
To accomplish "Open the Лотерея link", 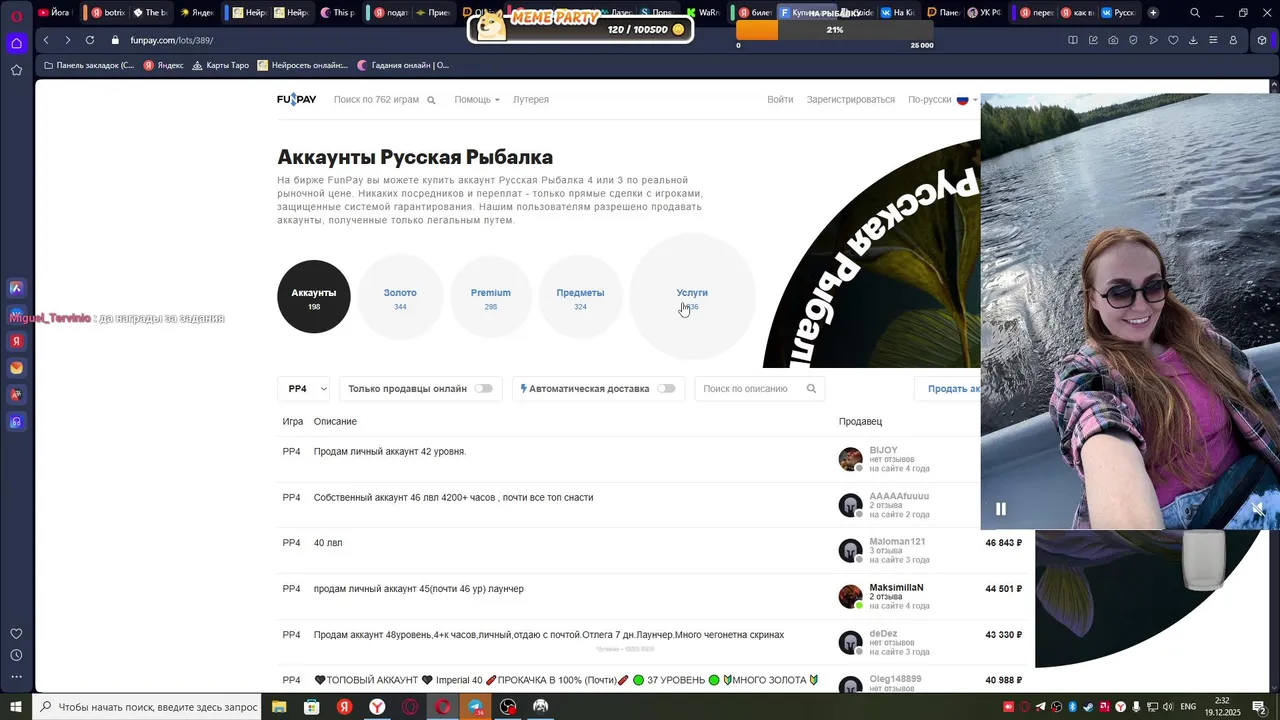I will click(531, 100).
